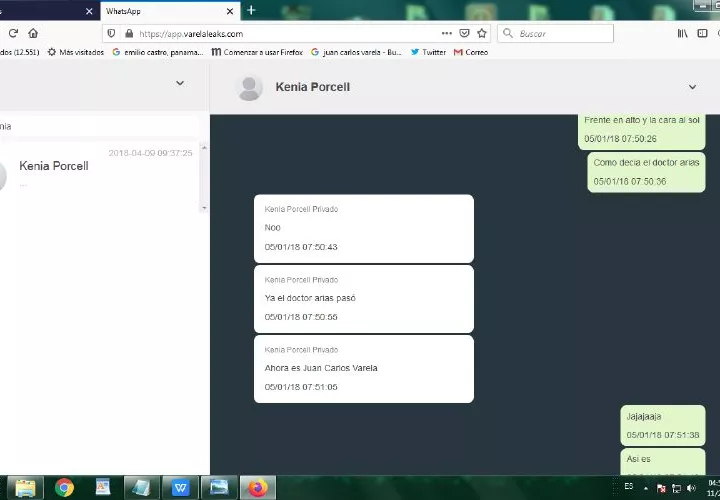Open the Pocket save icon
Image resolution: width=720 pixels, height=500 pixels.
click(464, 33)
